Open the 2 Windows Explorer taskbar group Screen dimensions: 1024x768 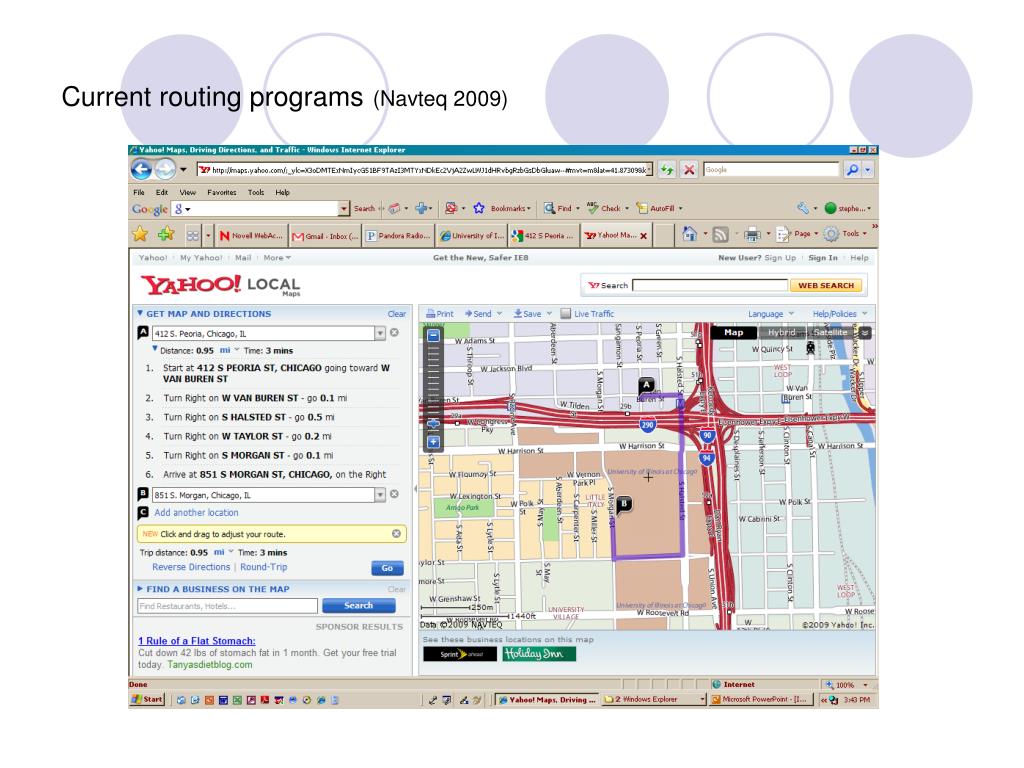[x=654, y=699]
